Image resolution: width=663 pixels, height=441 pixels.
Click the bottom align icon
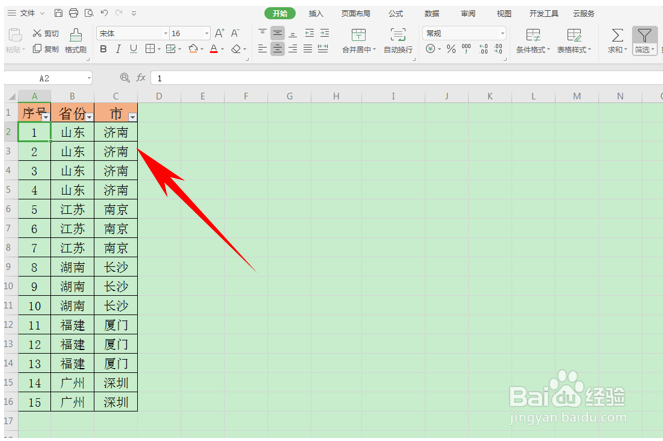(x=293, y=33)
